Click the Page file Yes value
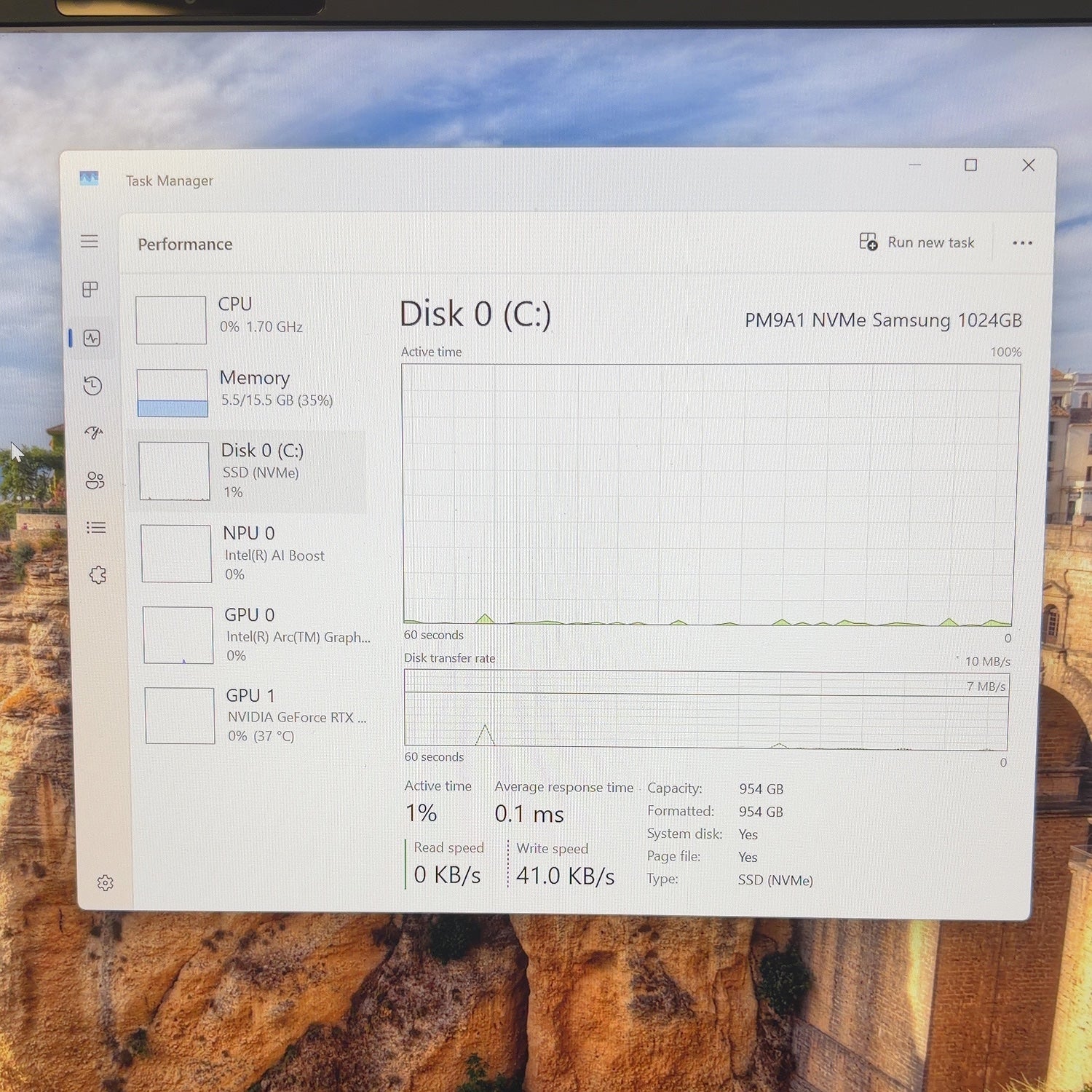The height and width of the screenshot is (1092, 1092). point(748,857)
